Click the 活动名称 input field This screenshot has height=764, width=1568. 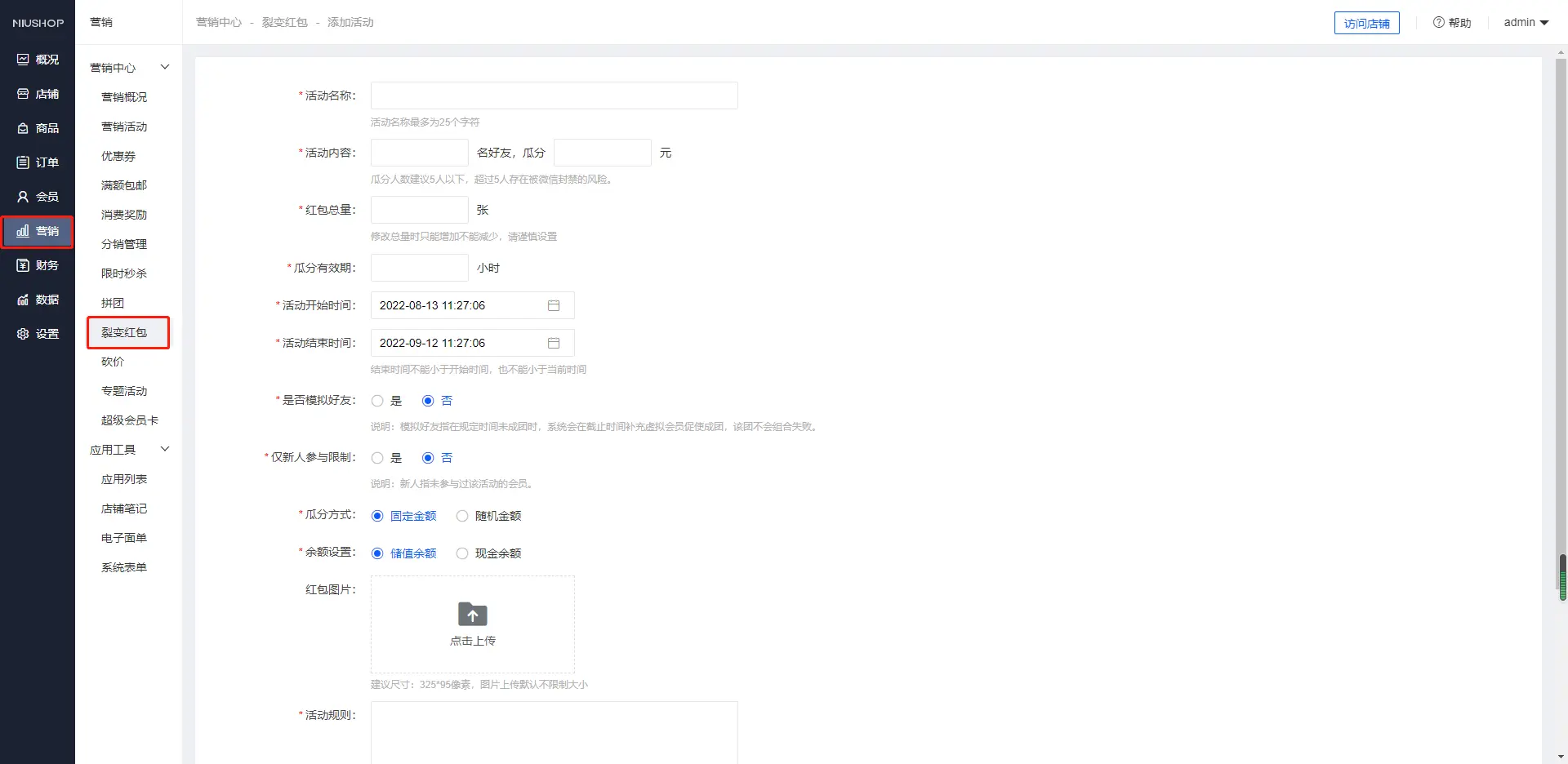[554, 95]
